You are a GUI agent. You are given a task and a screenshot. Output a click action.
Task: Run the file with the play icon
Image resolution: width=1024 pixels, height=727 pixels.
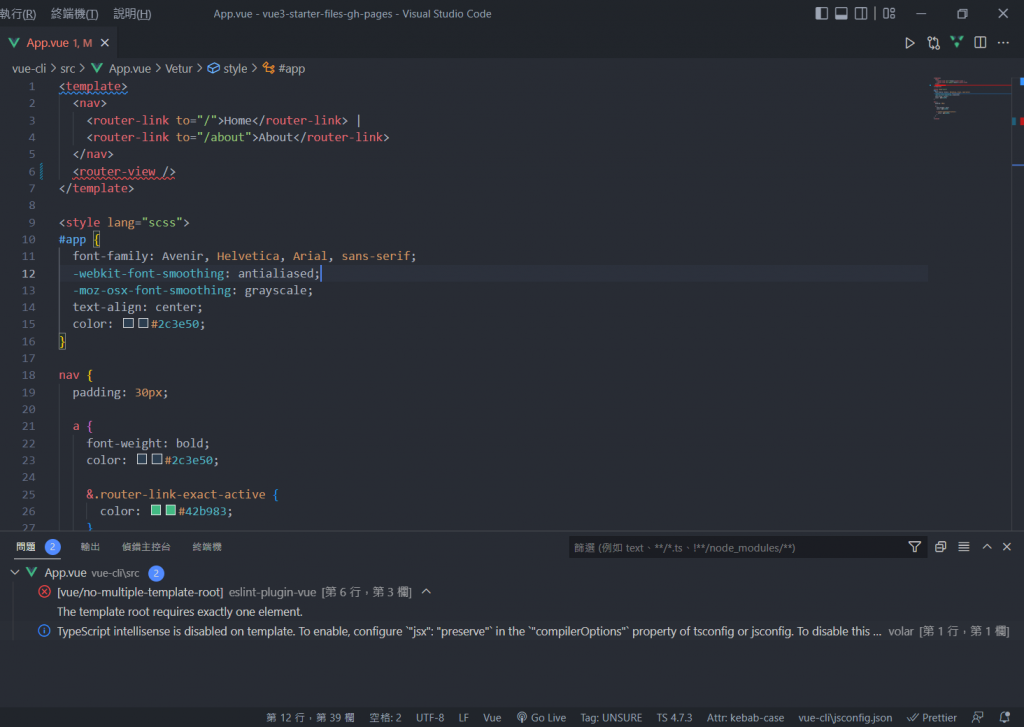pos(909,43)
